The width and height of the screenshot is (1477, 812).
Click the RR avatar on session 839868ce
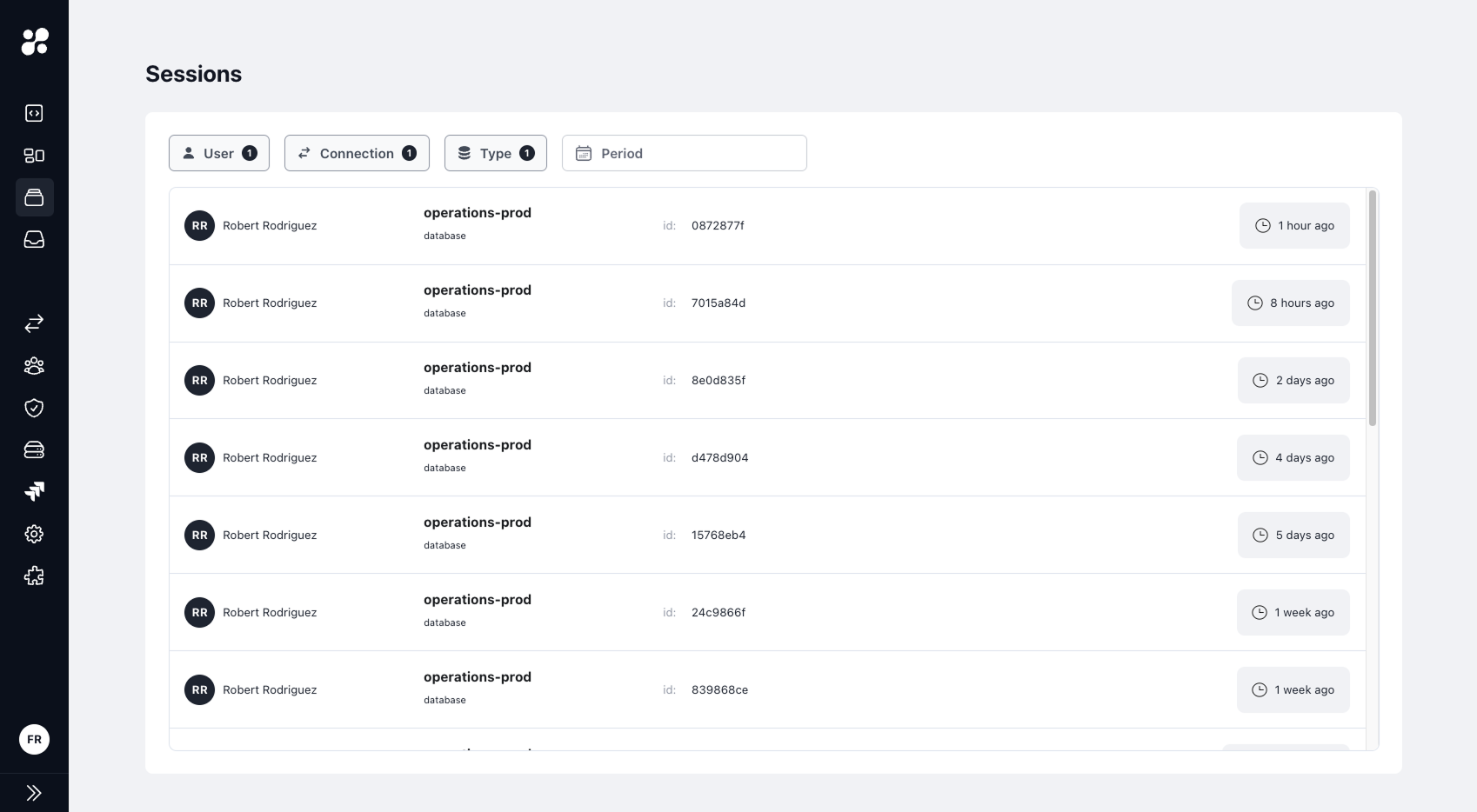pos(199,690)
